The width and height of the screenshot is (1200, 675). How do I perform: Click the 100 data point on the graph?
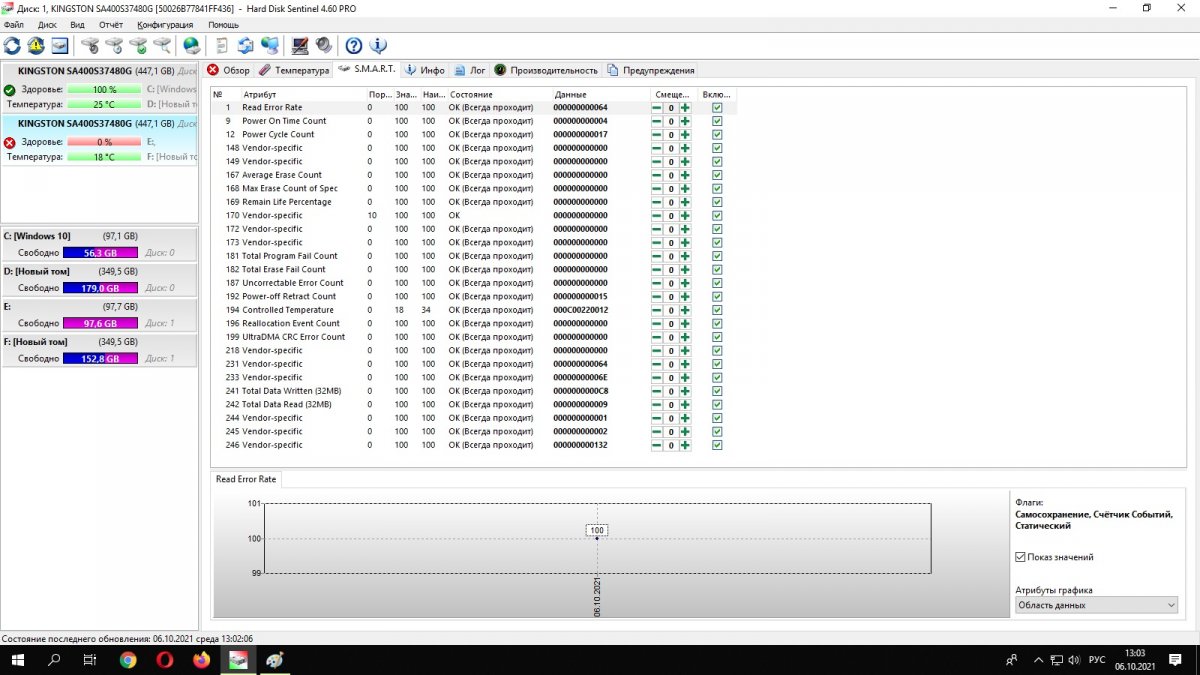[597, 531]
